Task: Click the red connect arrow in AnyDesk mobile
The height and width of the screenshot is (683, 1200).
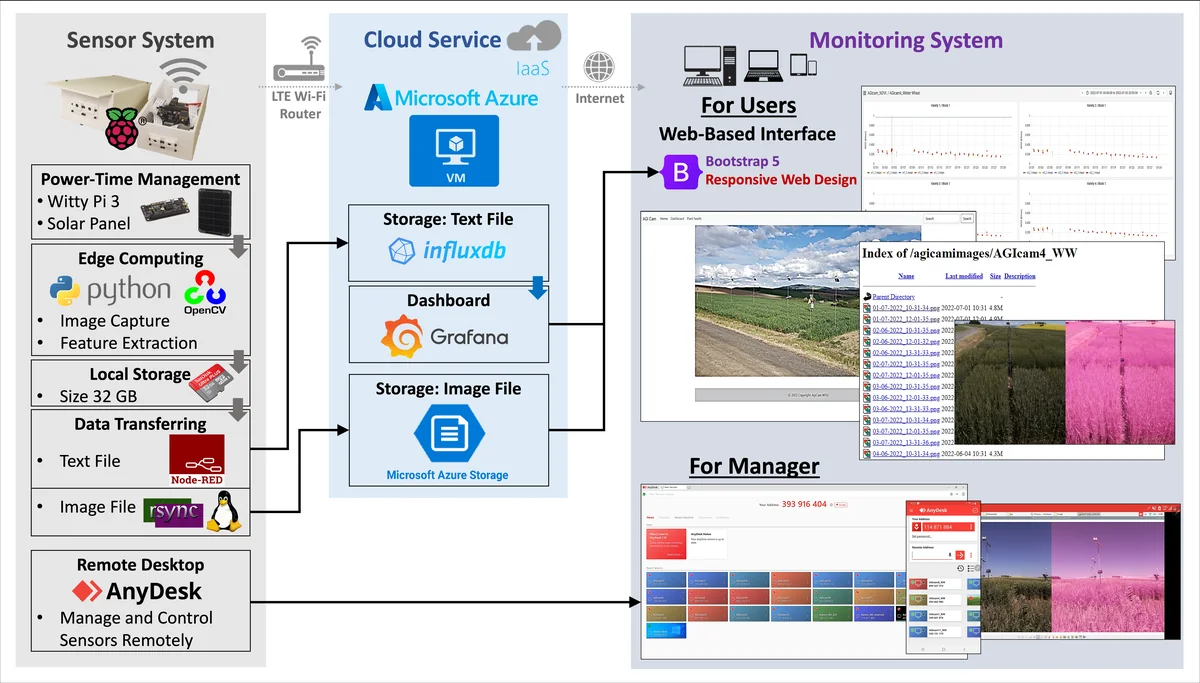Action: 962,555
